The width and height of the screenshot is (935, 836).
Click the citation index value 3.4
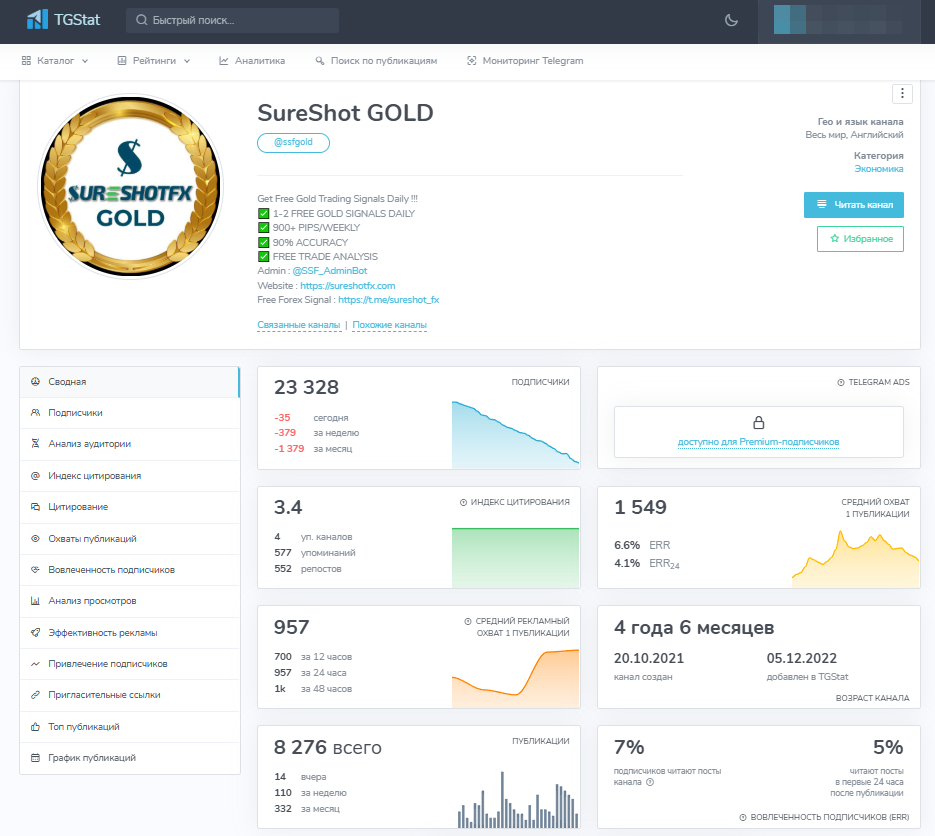click(288, 507)
